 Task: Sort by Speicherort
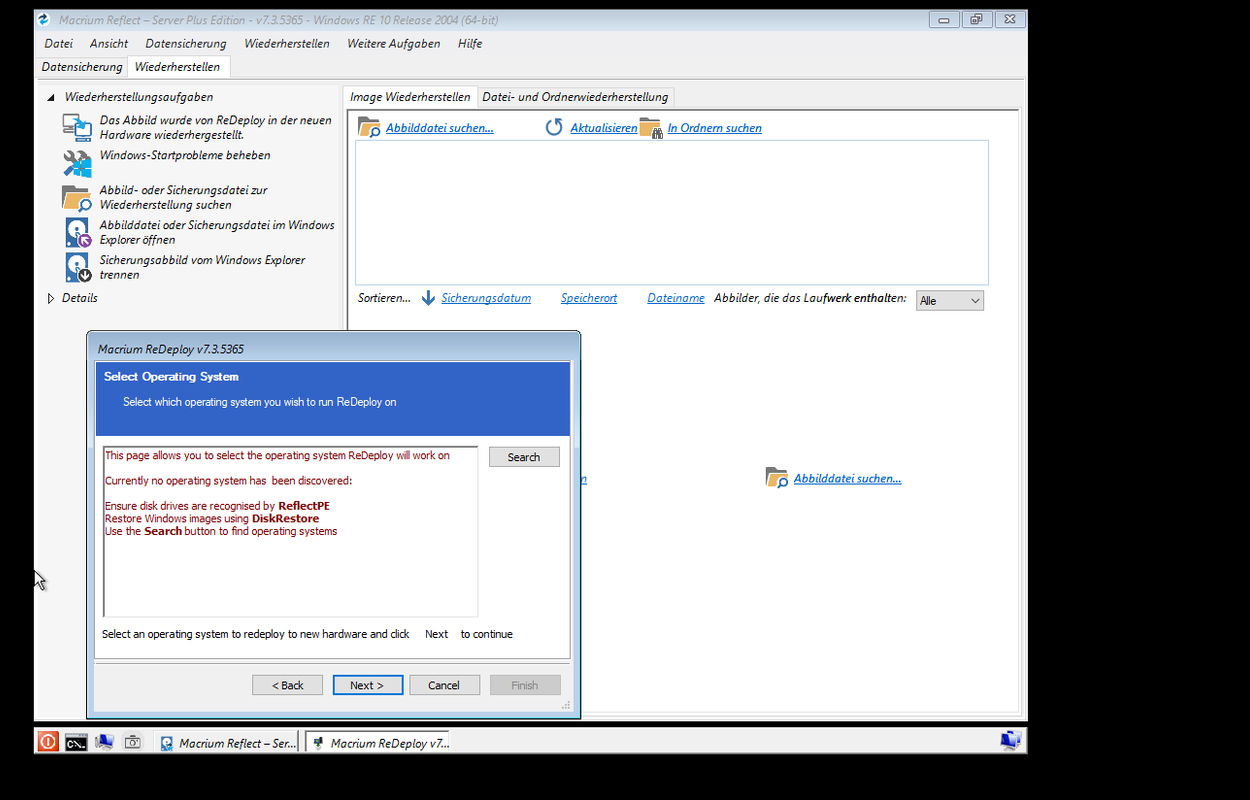tap(589, 298)
